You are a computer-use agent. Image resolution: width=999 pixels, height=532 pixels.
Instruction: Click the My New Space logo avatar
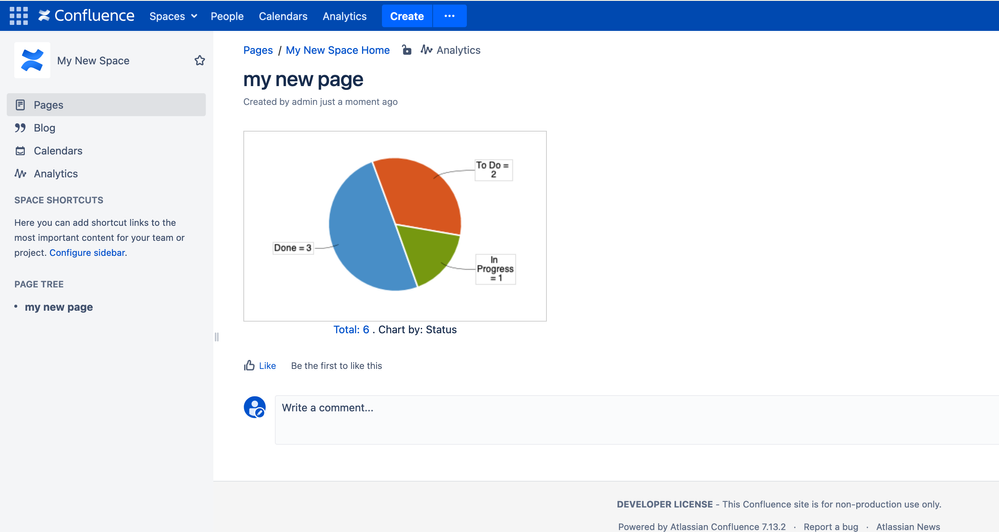coord(32,61)
